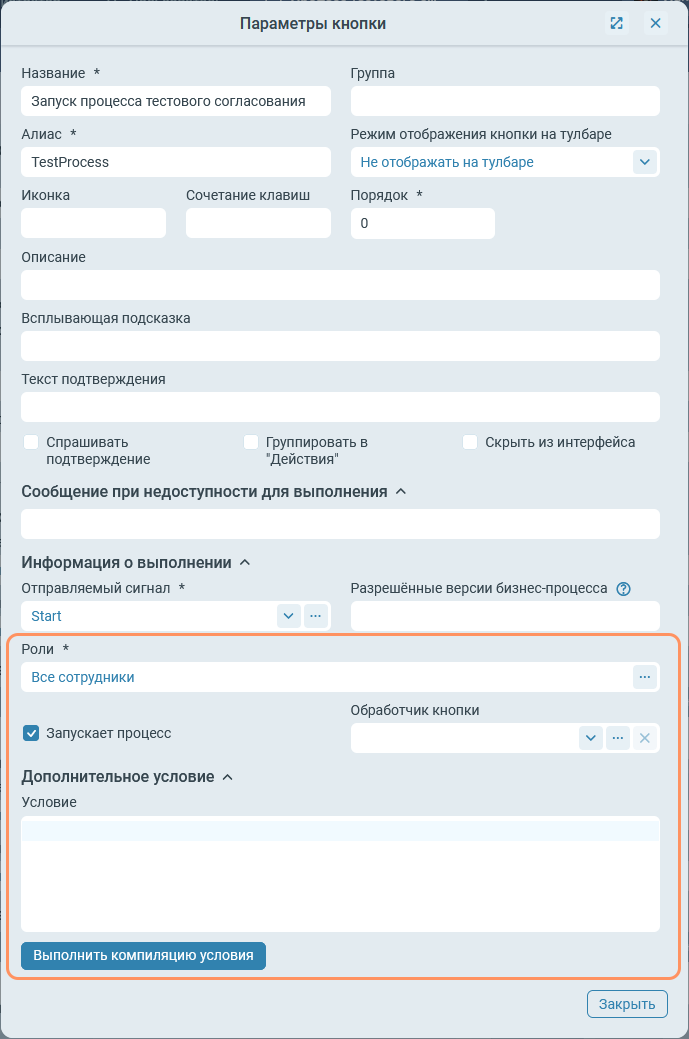The height and width of the screenshot is (1039, 689).
Task: Click the Закрыть button
Action: click(626, 1004)
